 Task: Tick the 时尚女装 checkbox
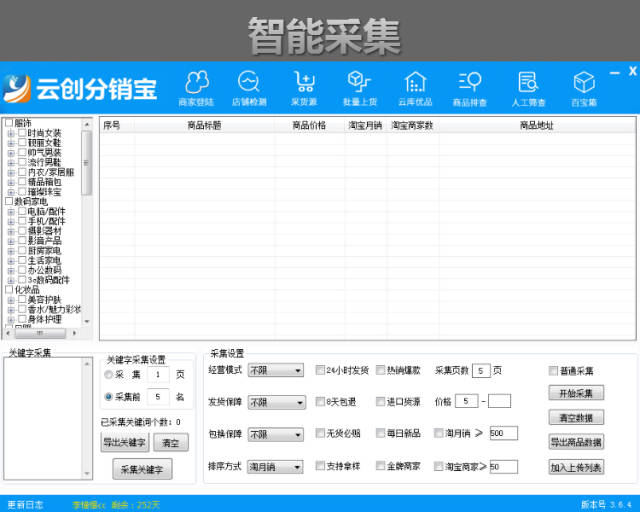point(22,132)
